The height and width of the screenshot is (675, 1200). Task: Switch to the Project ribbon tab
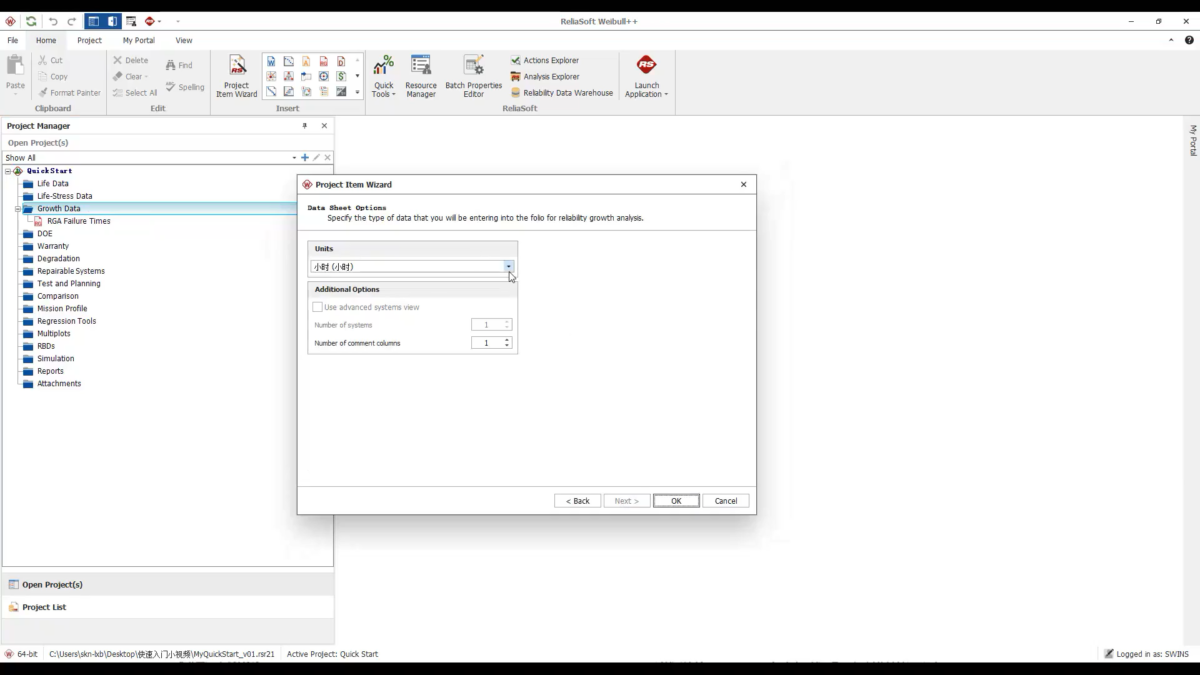click(89, 40)
